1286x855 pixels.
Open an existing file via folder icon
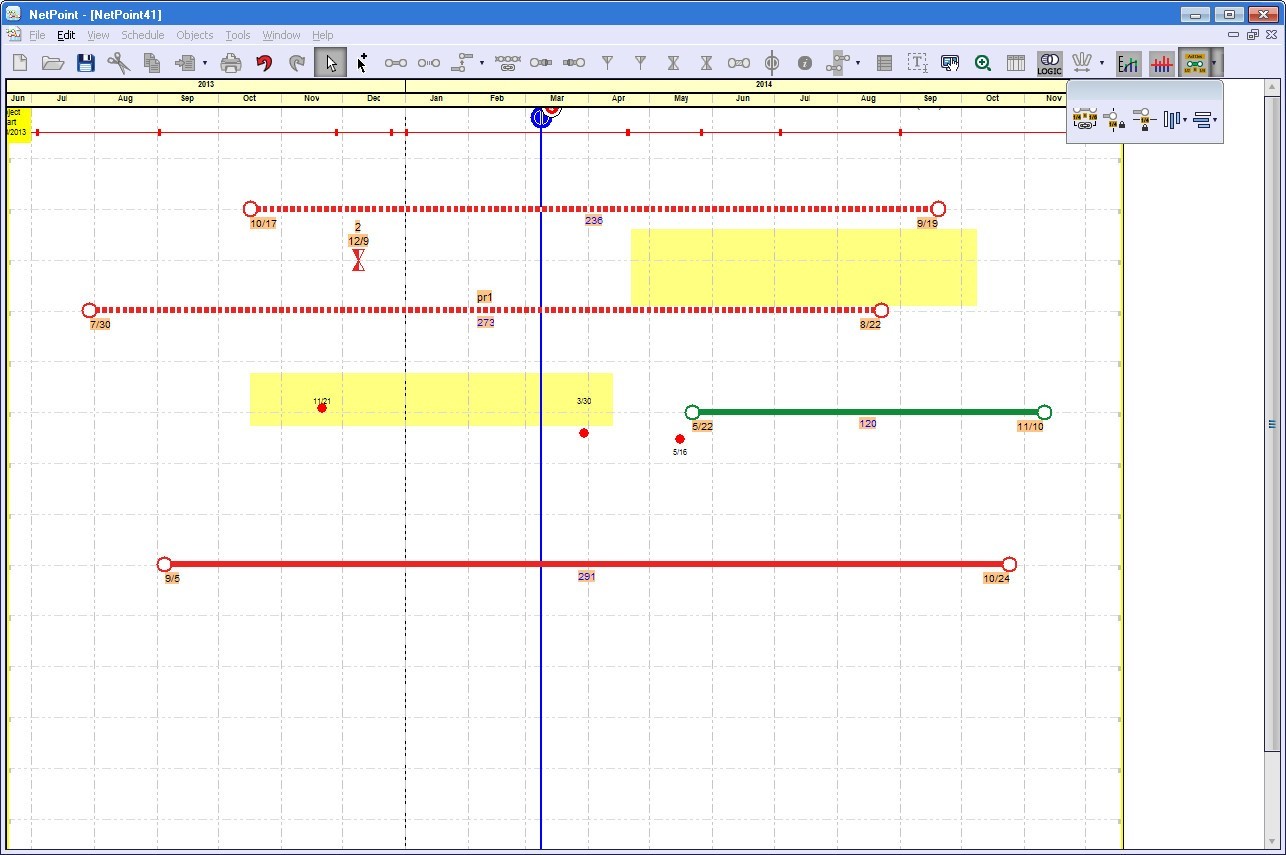52,63
